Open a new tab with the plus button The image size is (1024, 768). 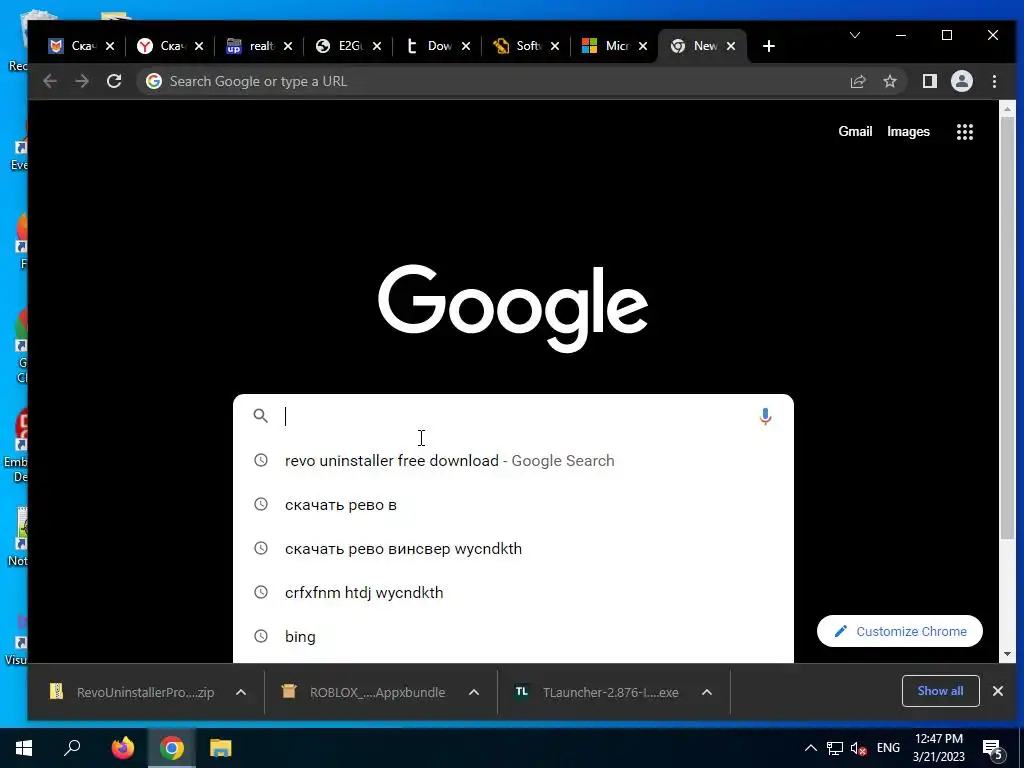click(769, 46)
